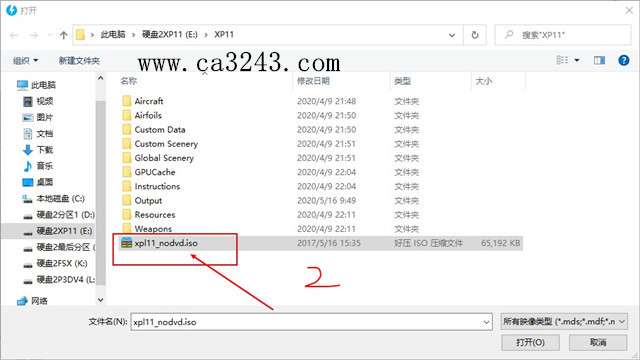Click the sidebar scrollbar up arrow

[100, 78]
